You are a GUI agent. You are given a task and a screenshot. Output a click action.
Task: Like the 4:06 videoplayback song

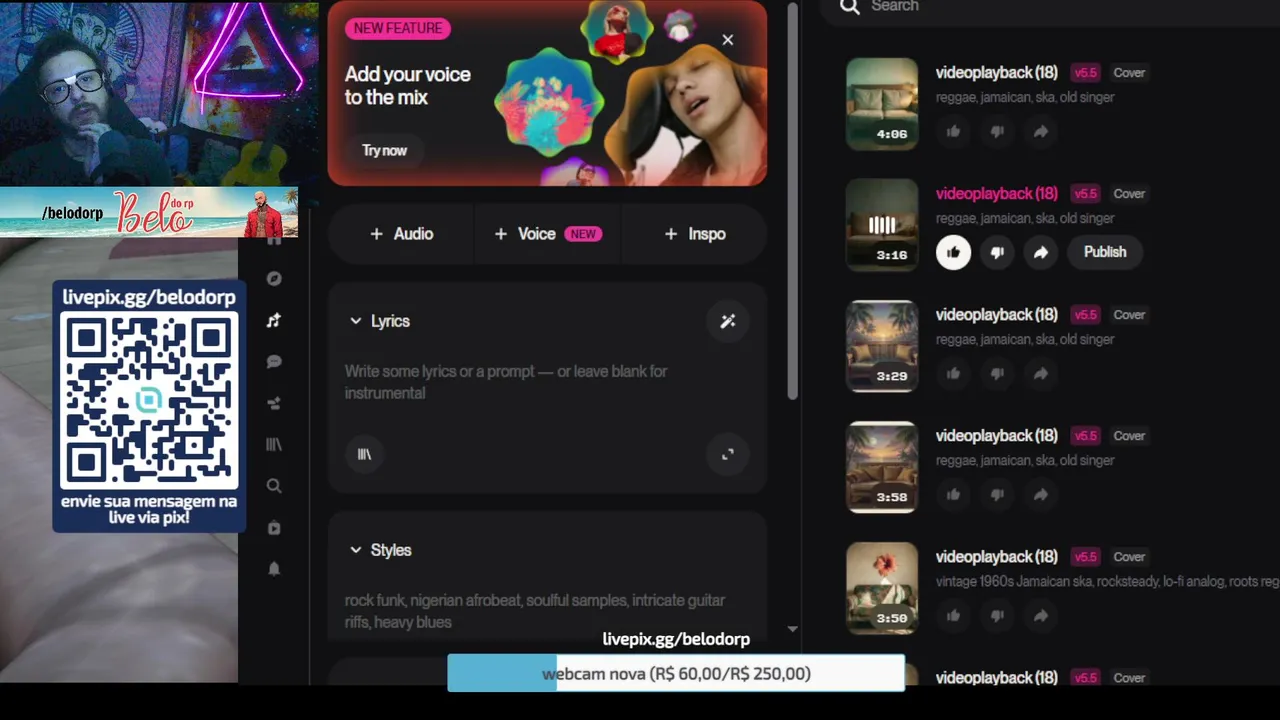coord(953,131)
